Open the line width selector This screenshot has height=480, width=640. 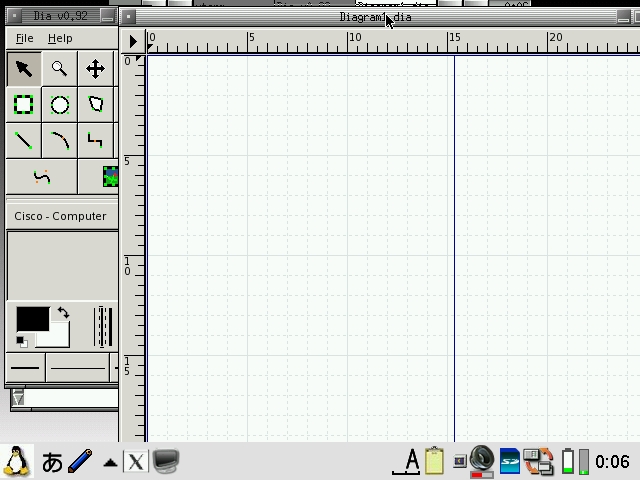coord(102,327)
